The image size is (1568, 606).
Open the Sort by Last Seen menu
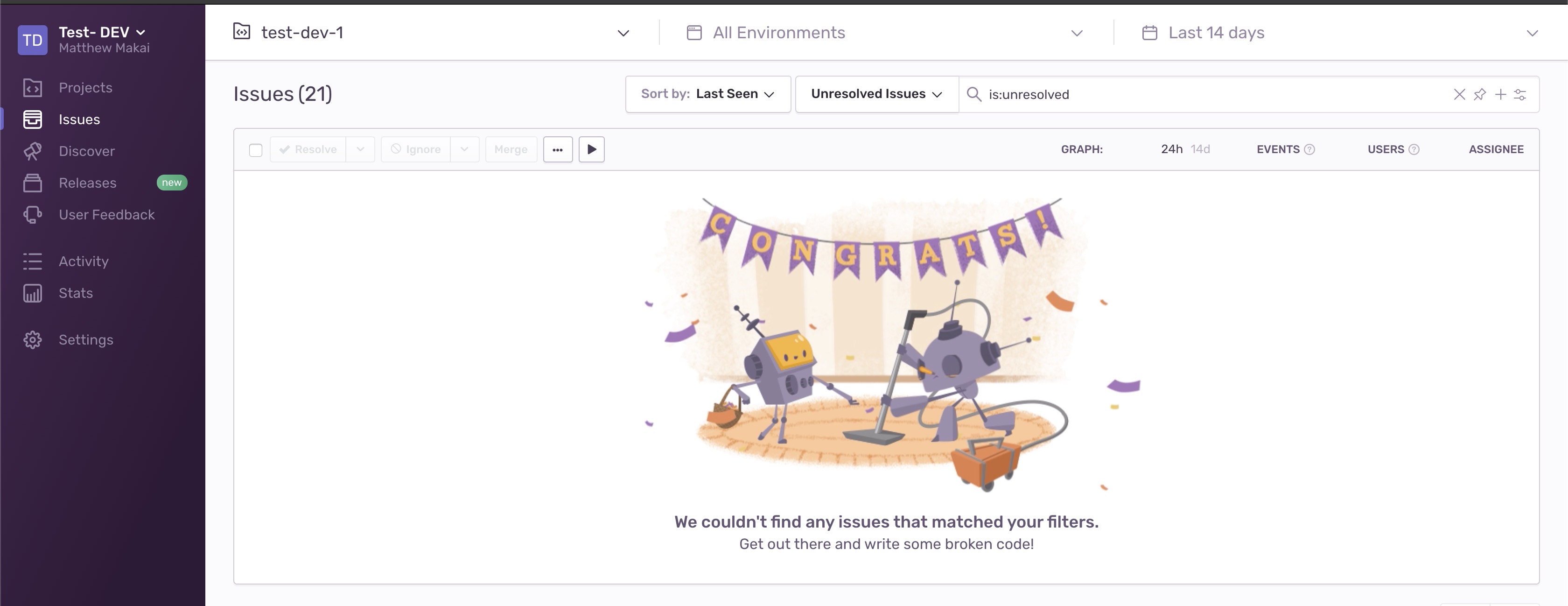tap(707, 93)
